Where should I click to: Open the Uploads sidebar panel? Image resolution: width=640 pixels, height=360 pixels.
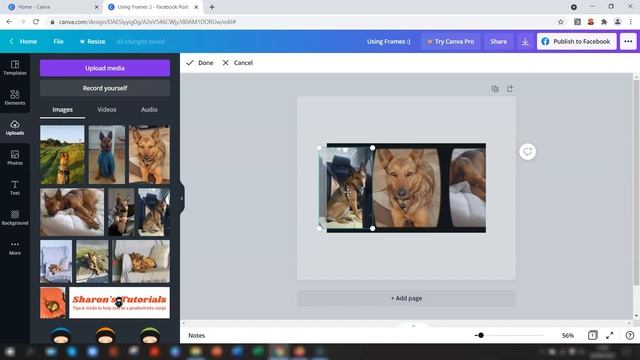(15, 128)
